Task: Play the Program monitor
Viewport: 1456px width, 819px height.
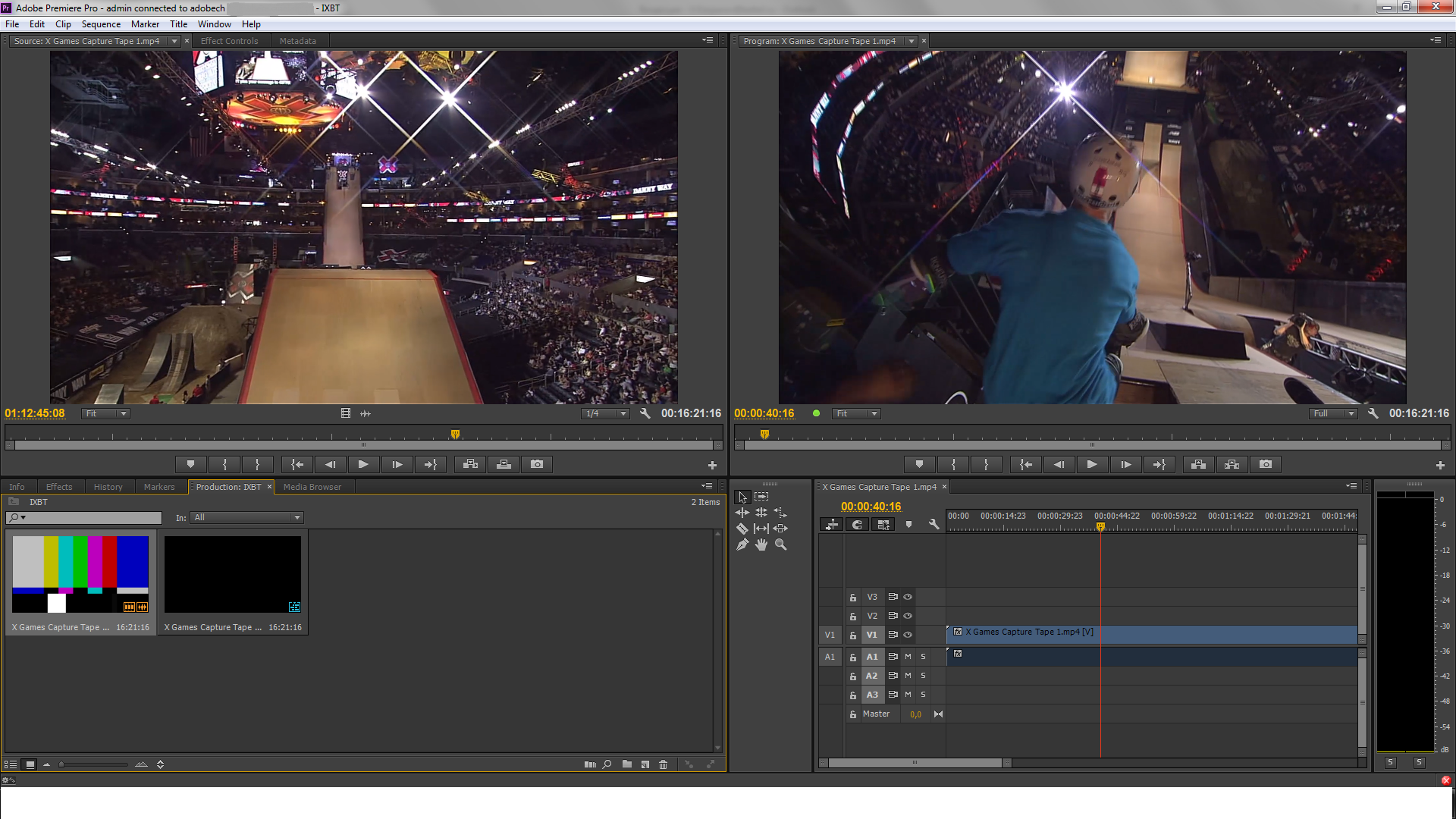Action: click(1092, 464)
